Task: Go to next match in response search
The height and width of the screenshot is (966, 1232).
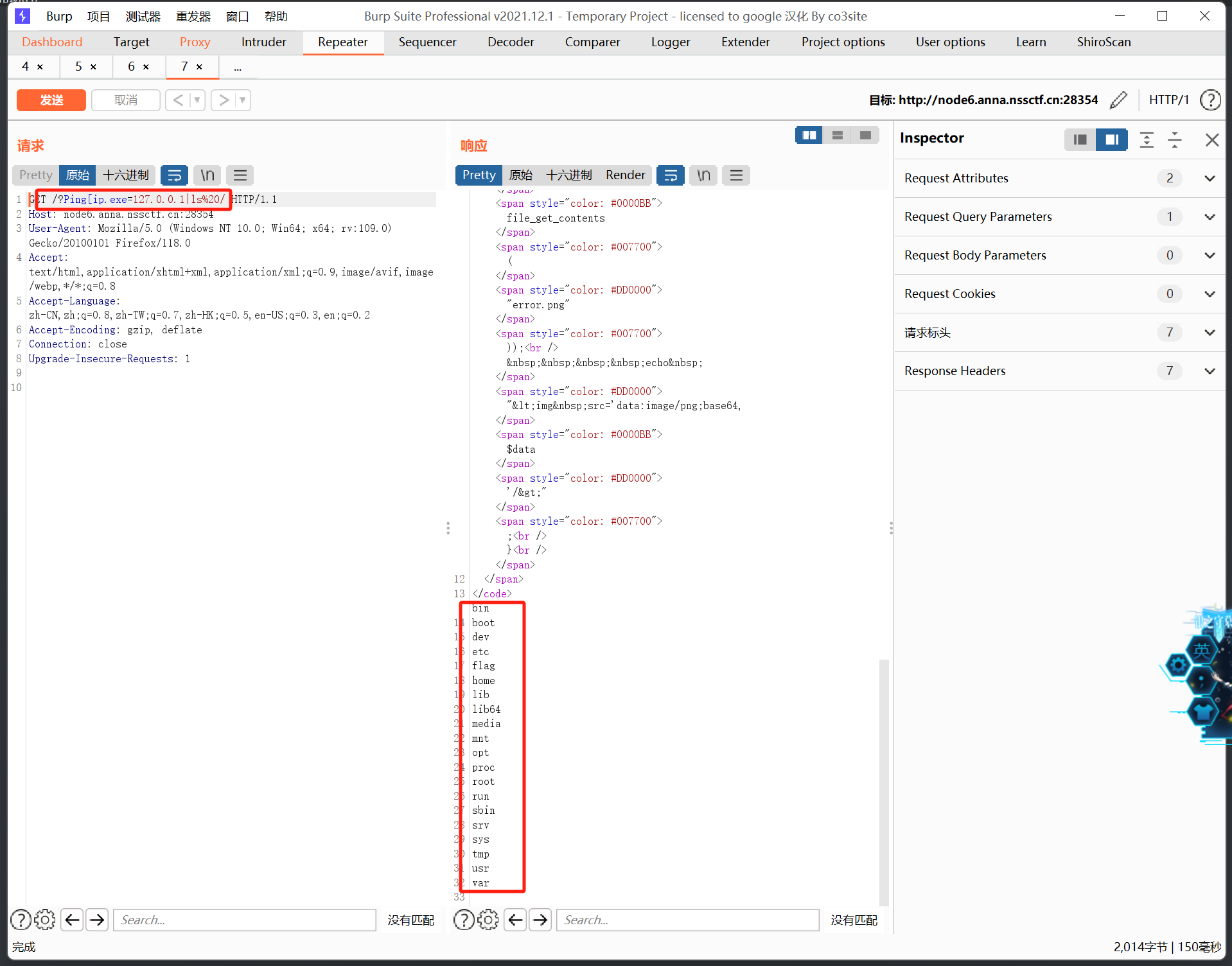Action: click(540, 920)
